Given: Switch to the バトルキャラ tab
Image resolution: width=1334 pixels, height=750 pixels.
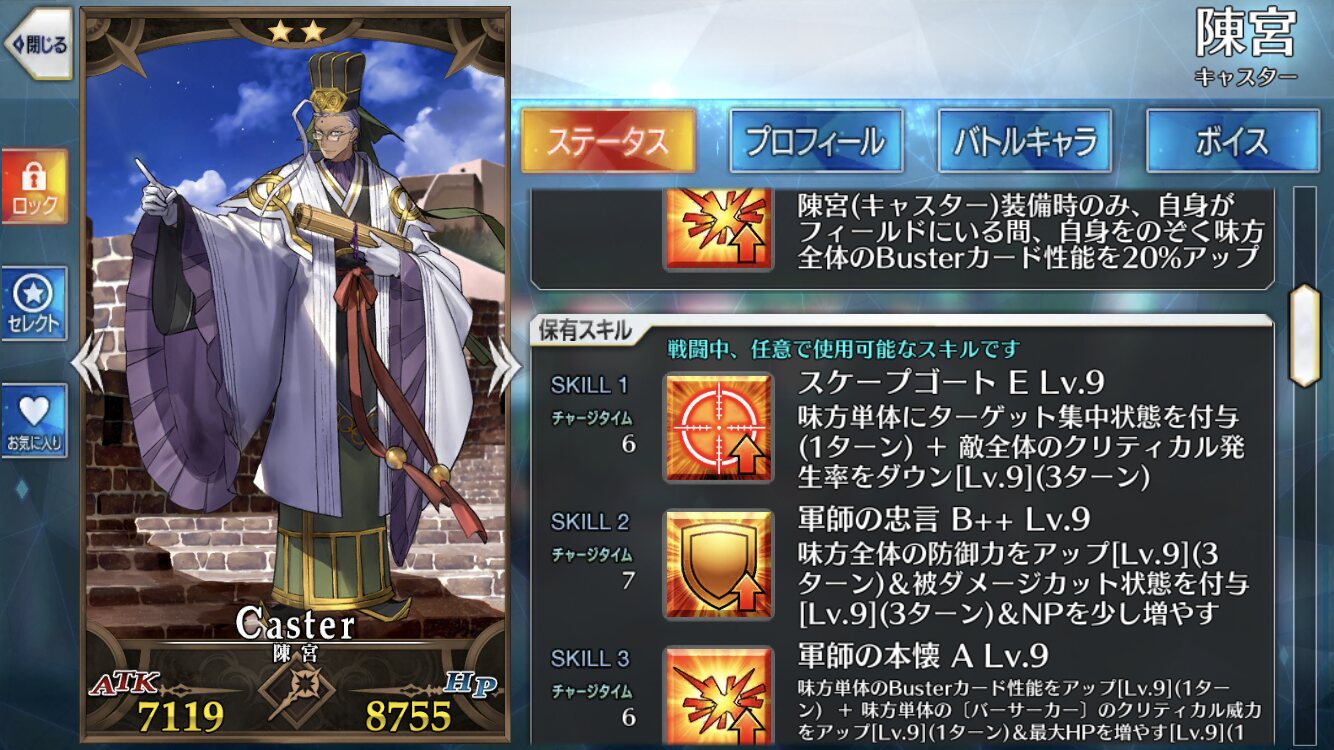Looking at the screenshot, I should coord(1025,141).
